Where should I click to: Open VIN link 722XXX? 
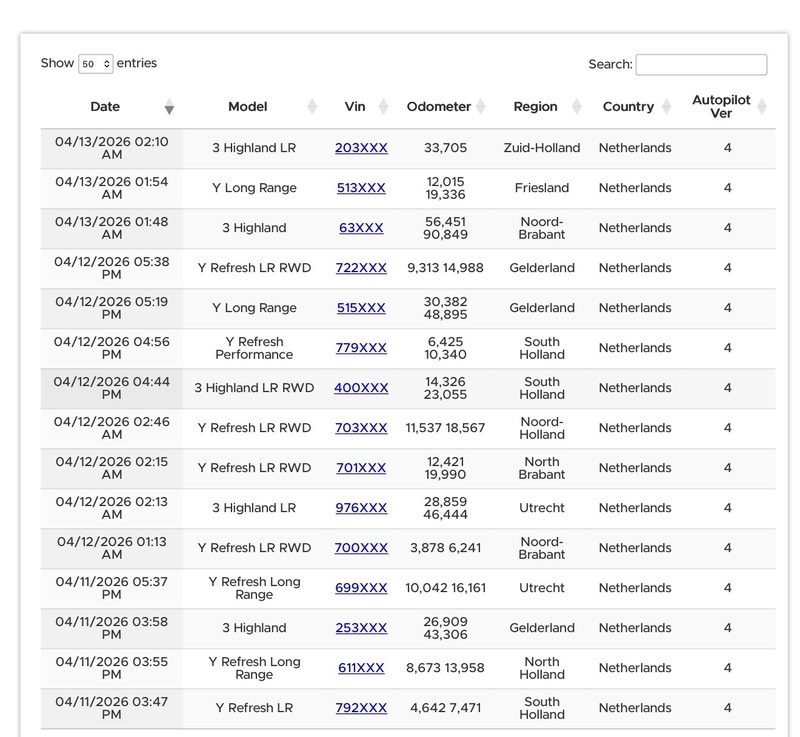point(361,268)
